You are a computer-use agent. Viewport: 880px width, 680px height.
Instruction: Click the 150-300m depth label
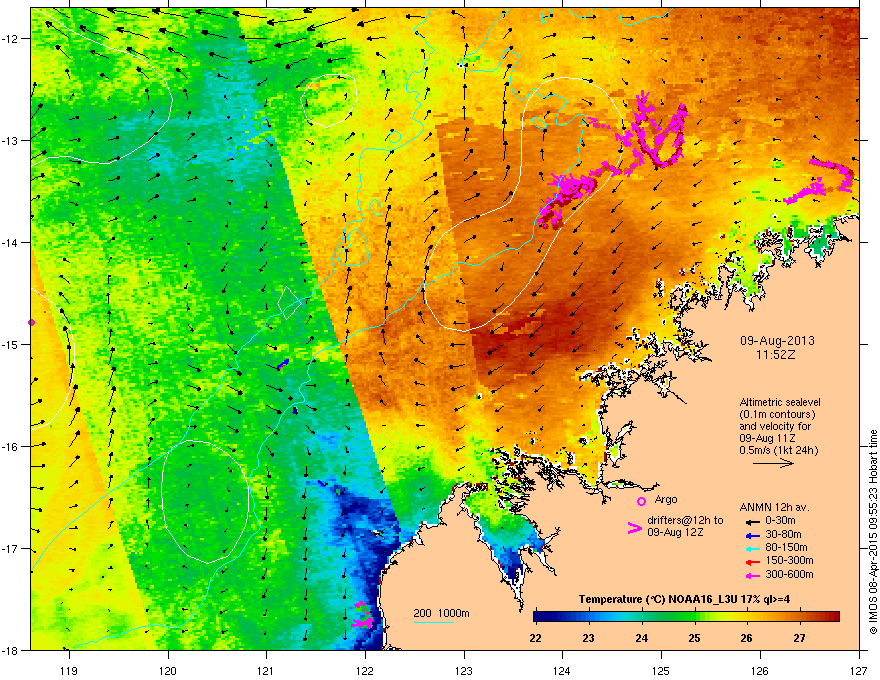pyautogui.click(x=789, y=561)
